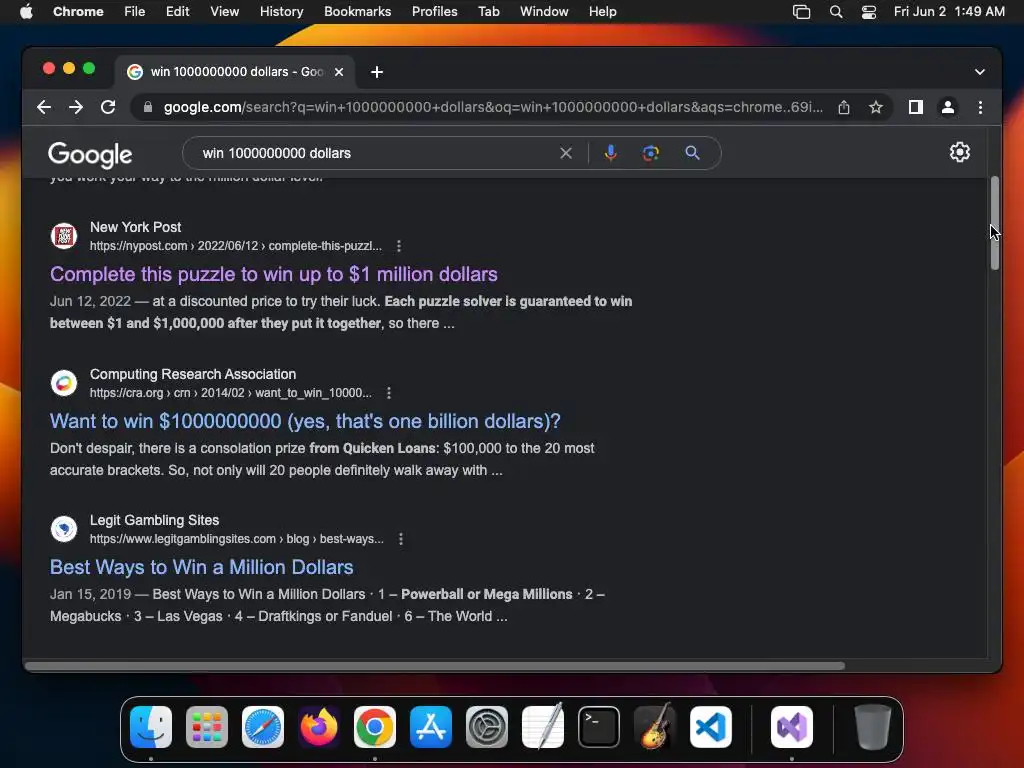Open the Profiles menu
Screen dimensions: 1024x768
[x=434, y=12]
